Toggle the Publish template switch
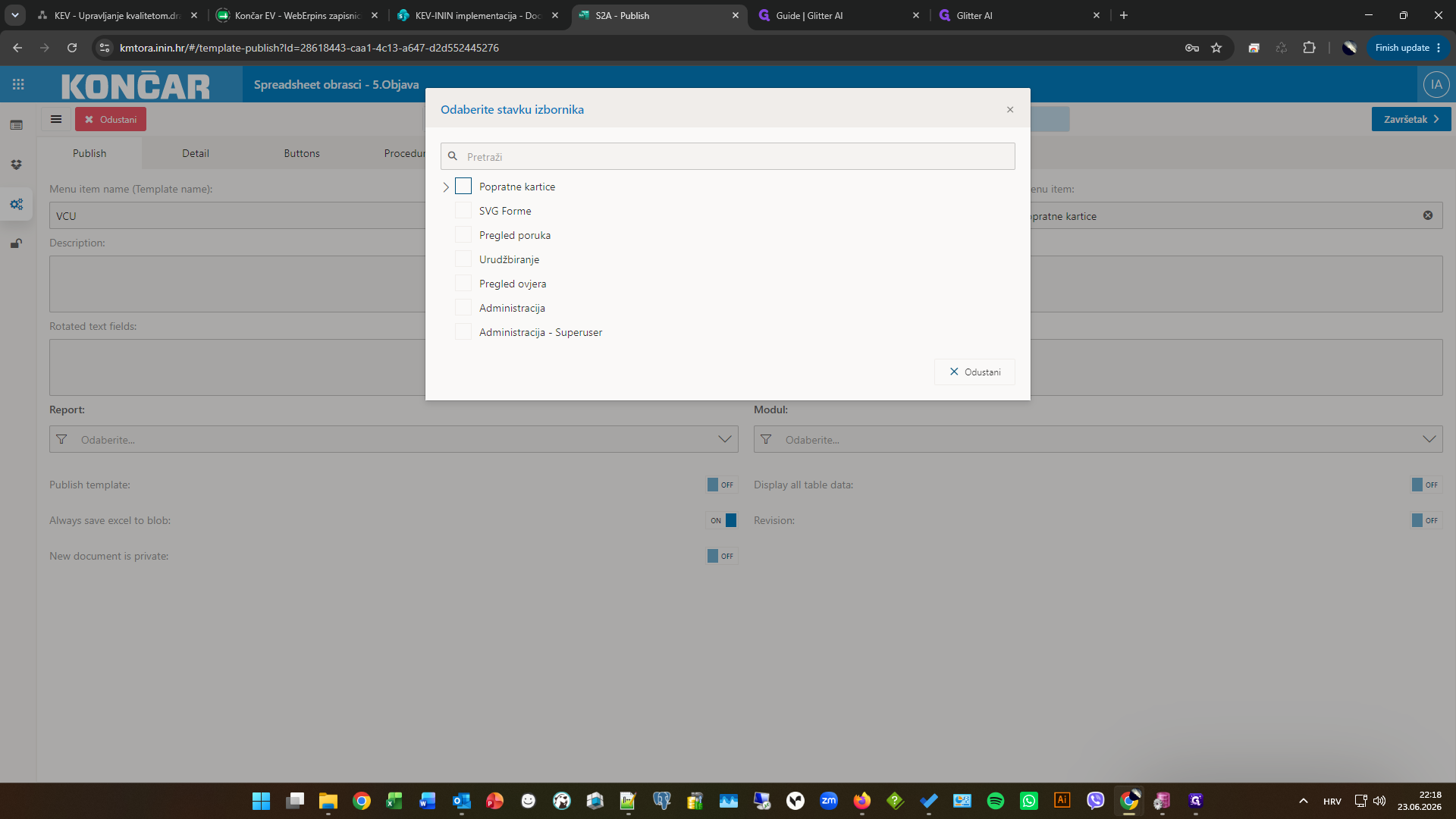 click(721, 485)
